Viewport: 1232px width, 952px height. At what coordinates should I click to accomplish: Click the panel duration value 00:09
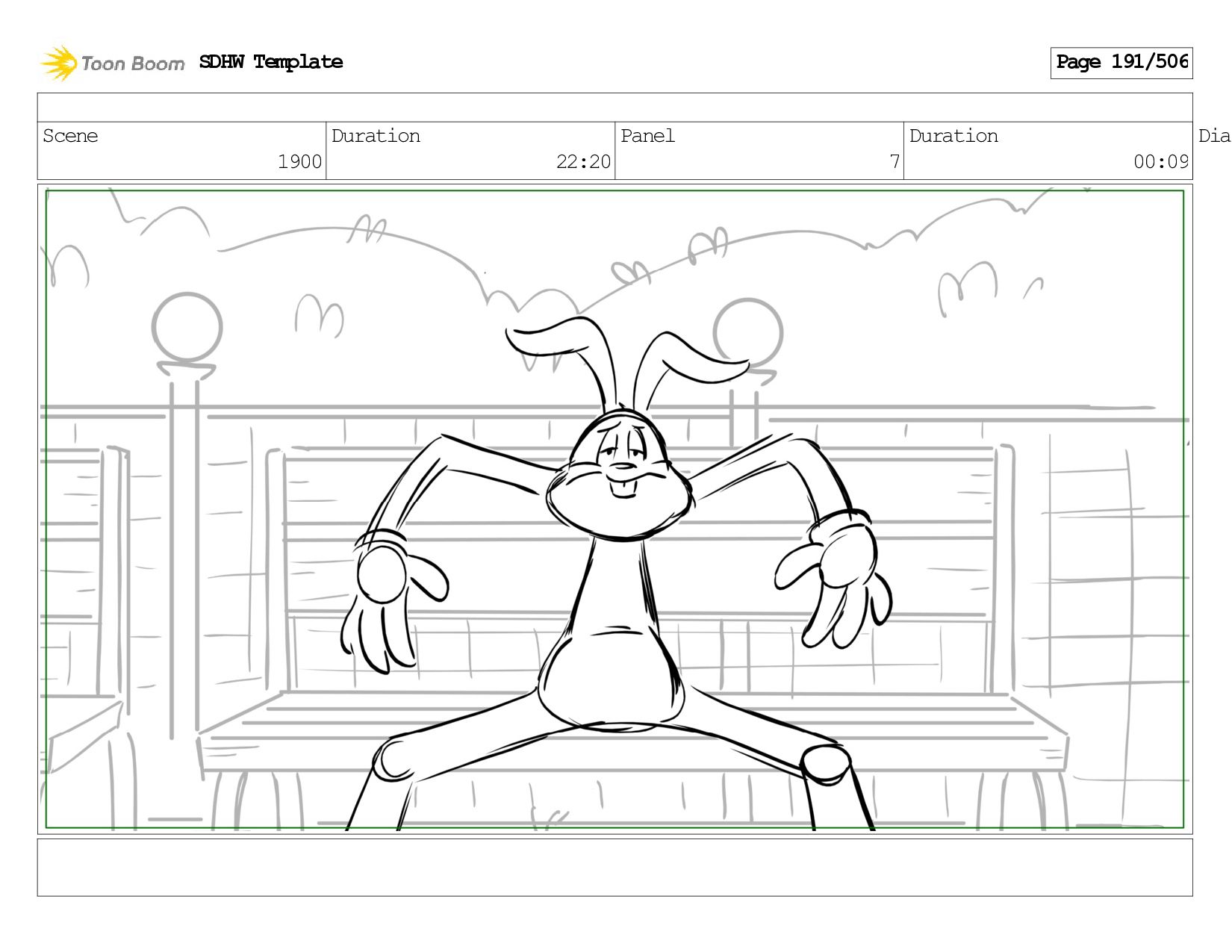[x=1161, y=161]
